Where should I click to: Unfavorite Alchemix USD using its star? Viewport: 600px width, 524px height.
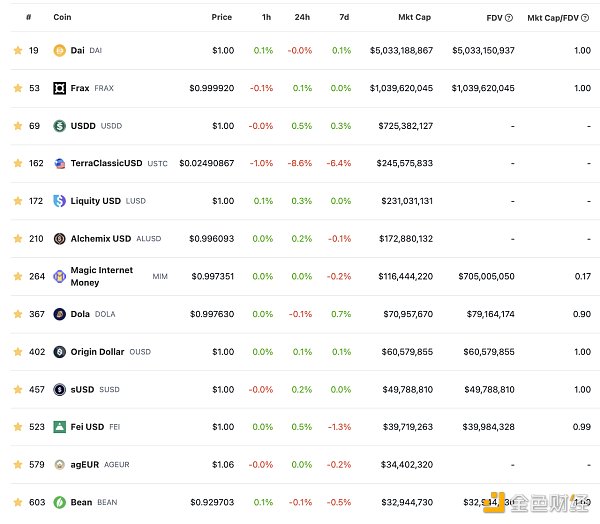coord(17,239)
